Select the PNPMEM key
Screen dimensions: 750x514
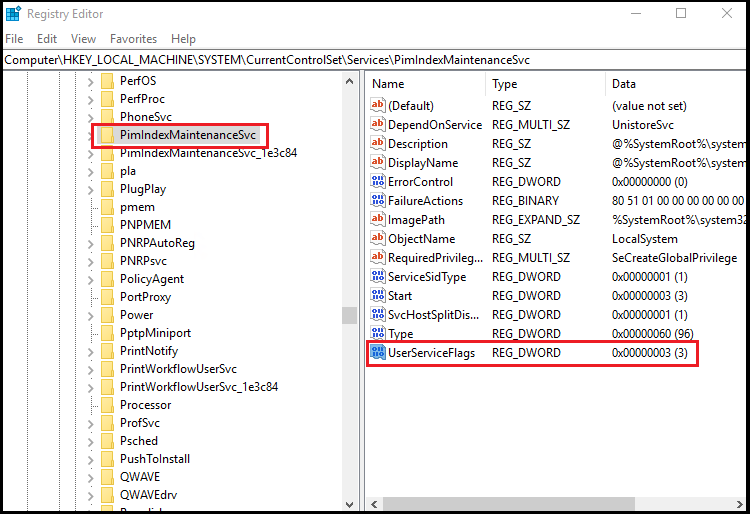point(145,225)
